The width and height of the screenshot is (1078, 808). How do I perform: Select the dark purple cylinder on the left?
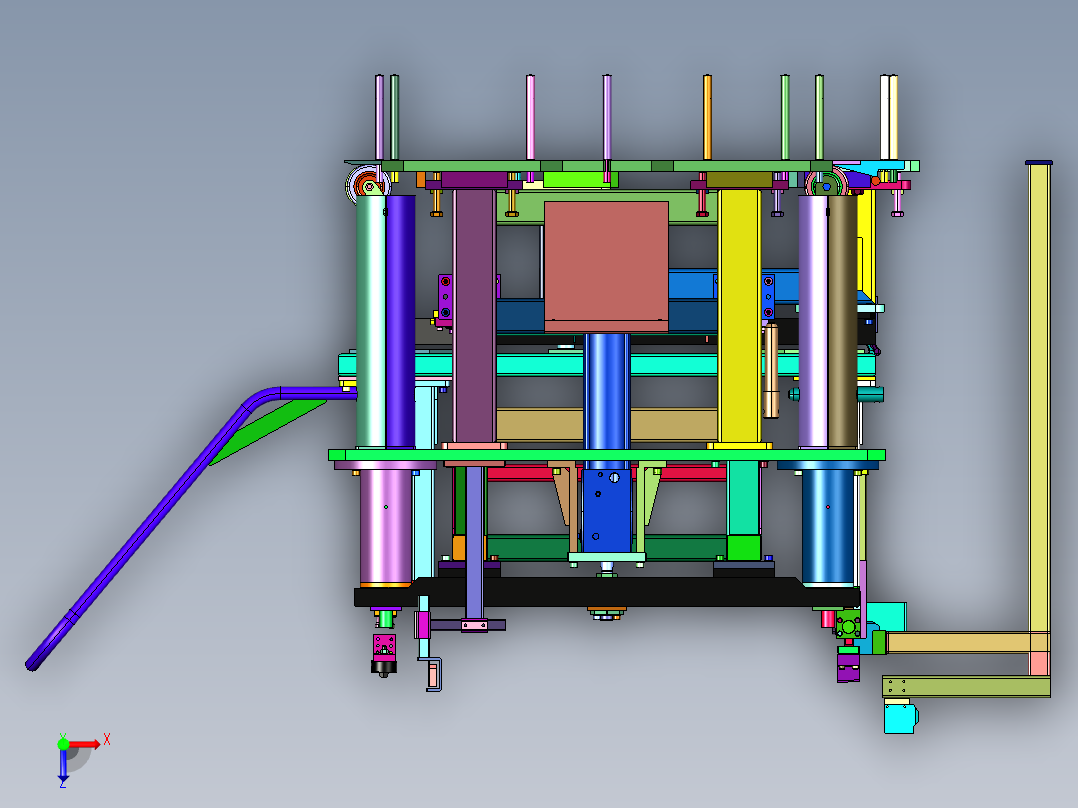401,322
